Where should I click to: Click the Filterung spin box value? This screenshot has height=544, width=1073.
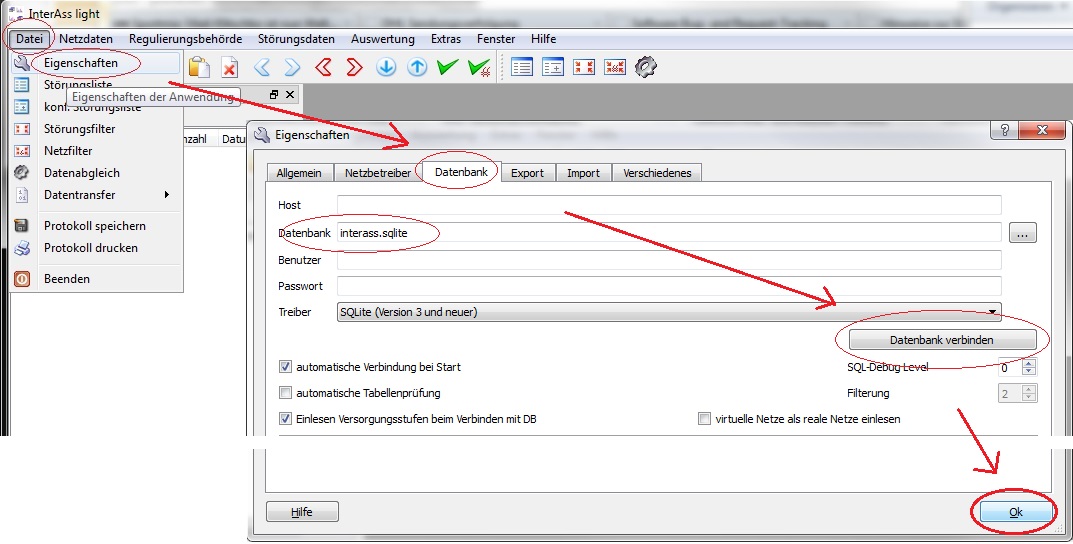[1010, 393]
